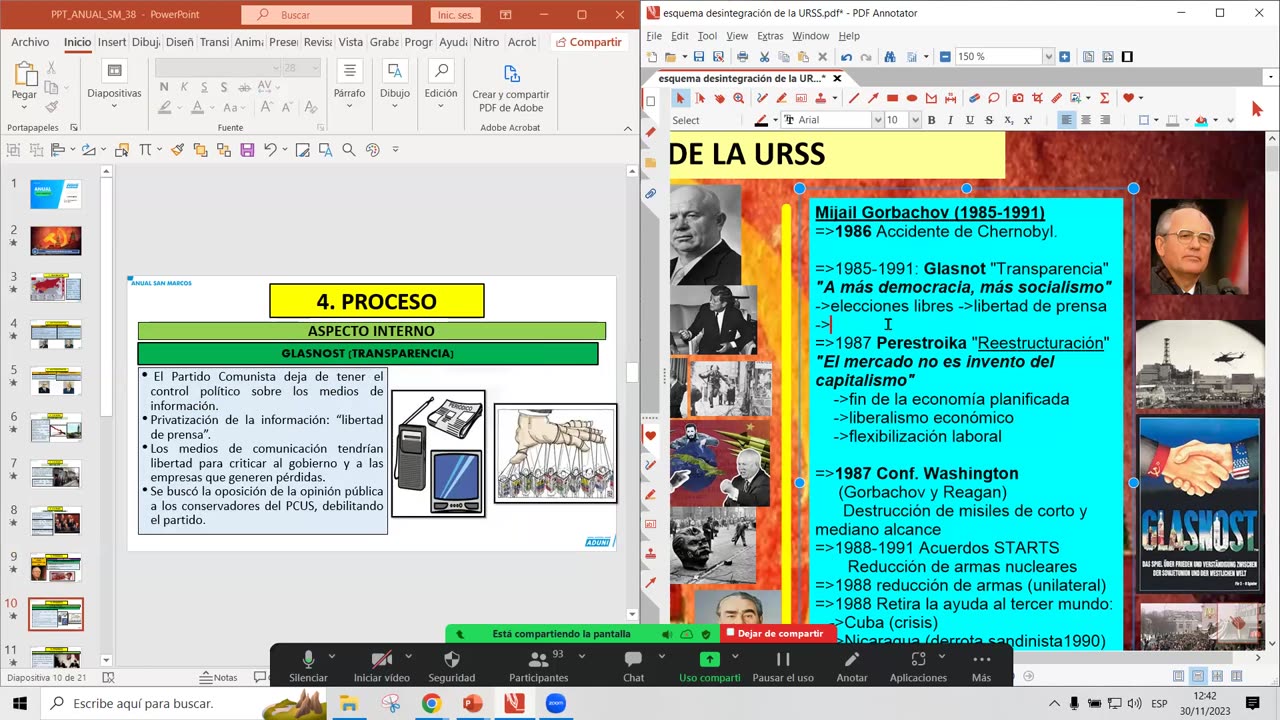This screenshot has height=720, width=1280.
Task: Undo last action in PDF Annotator
Action: tap(846, 57)
